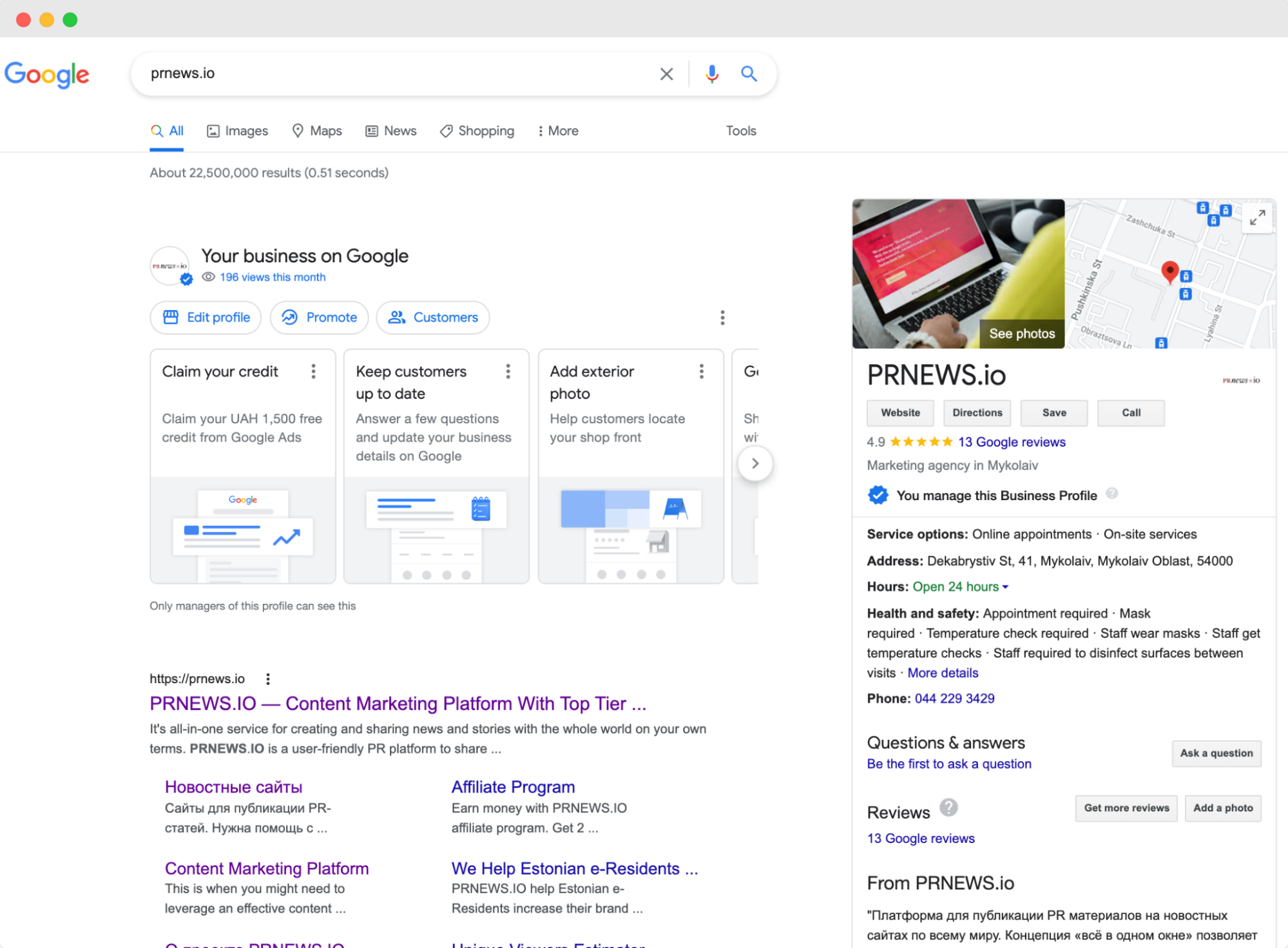This screenshot has width=1288, height=948.
Task: Expand the map with arrows icon
Action: pos(1257,218)
